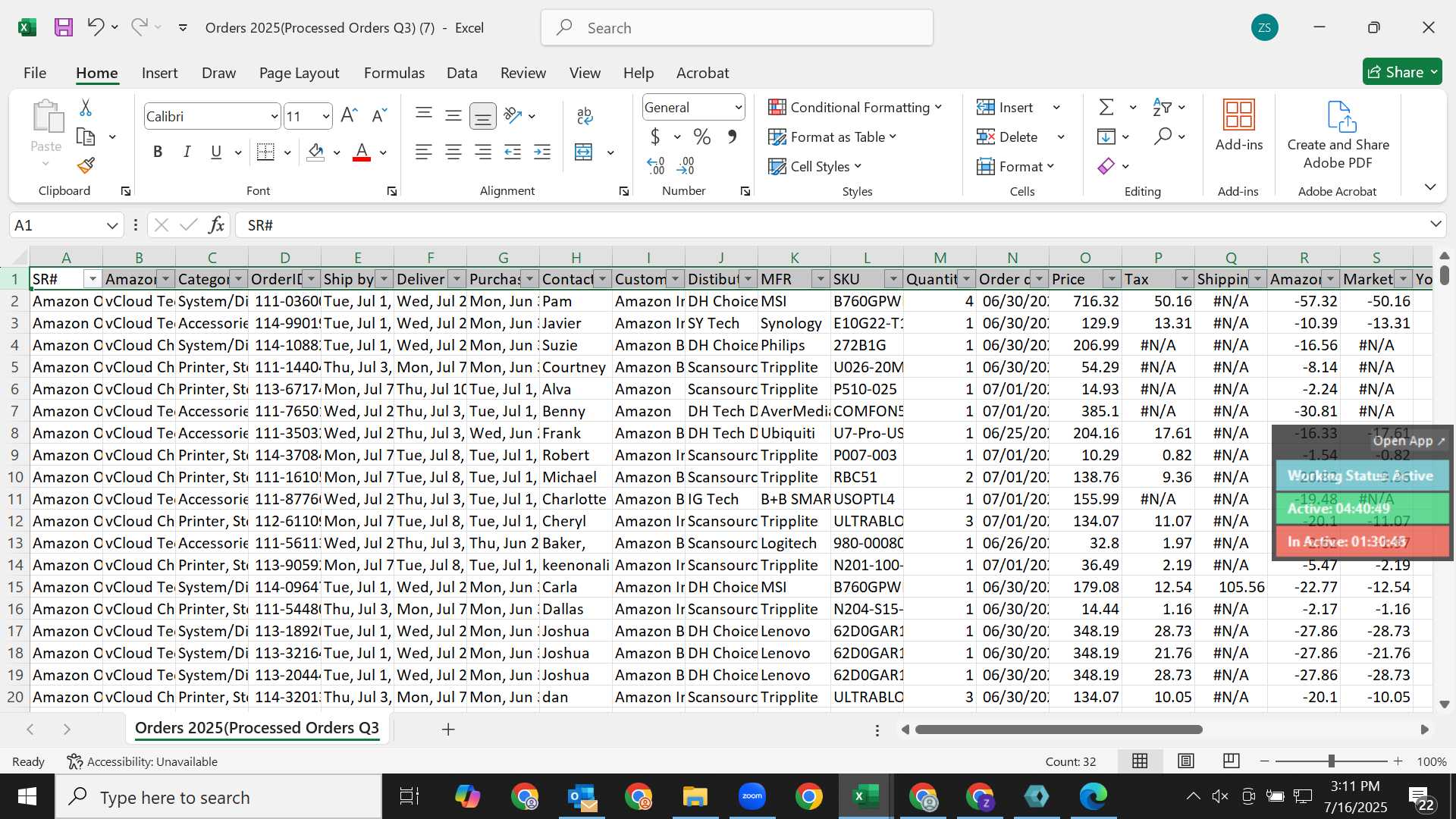Switch to the Formulas tab
This screenshot has height=819, width=1456.
(394, 73)
